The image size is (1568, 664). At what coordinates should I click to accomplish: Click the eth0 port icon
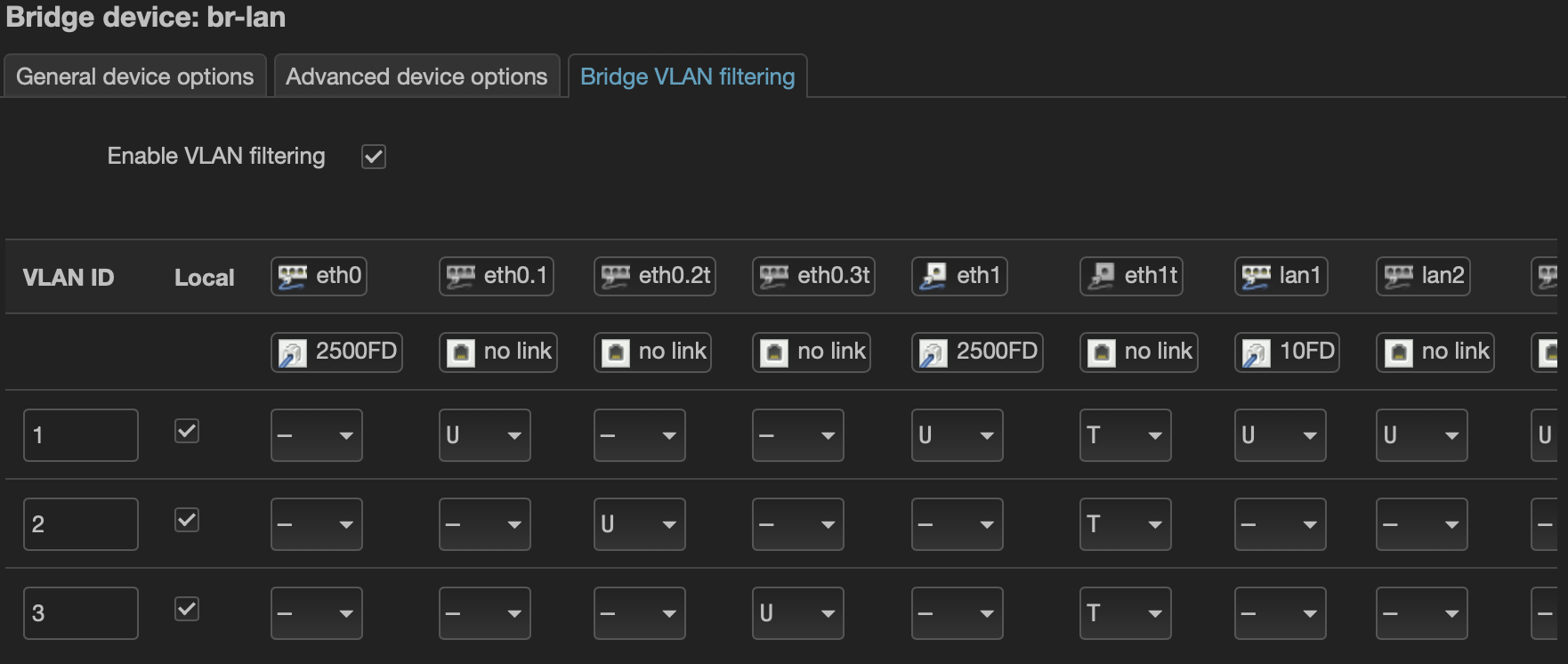pyautogui.click(x=293, y=276)
